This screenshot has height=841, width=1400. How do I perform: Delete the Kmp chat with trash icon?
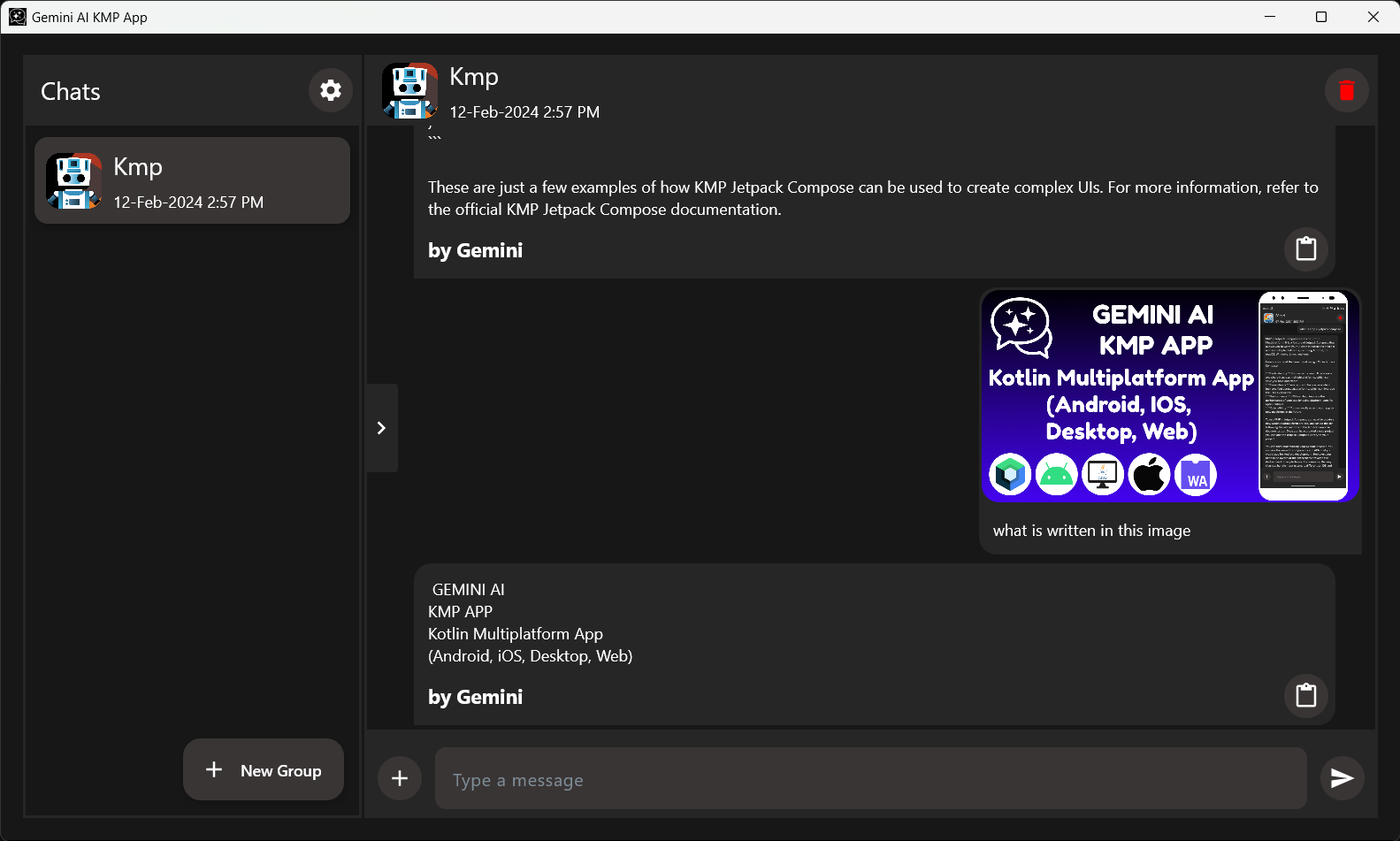(x=1346, y=90)
